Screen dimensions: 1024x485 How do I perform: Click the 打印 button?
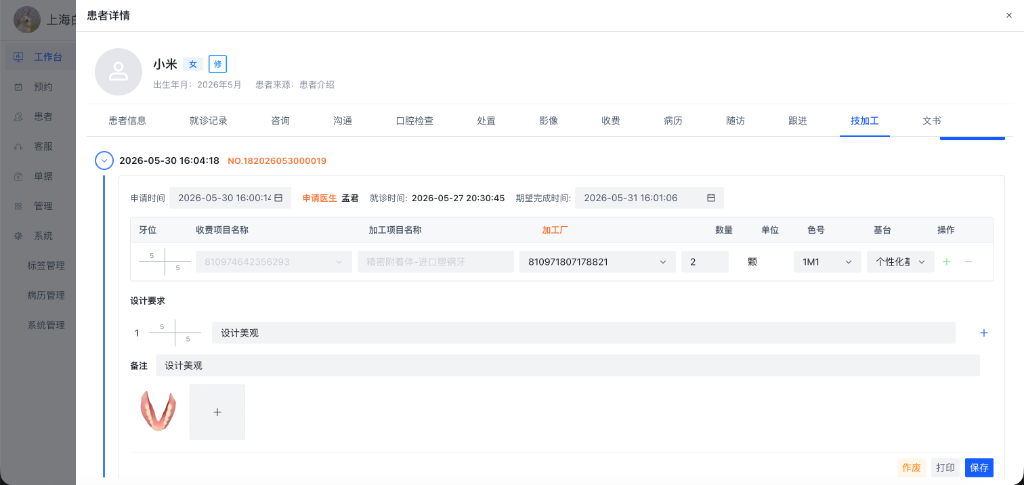945,467
